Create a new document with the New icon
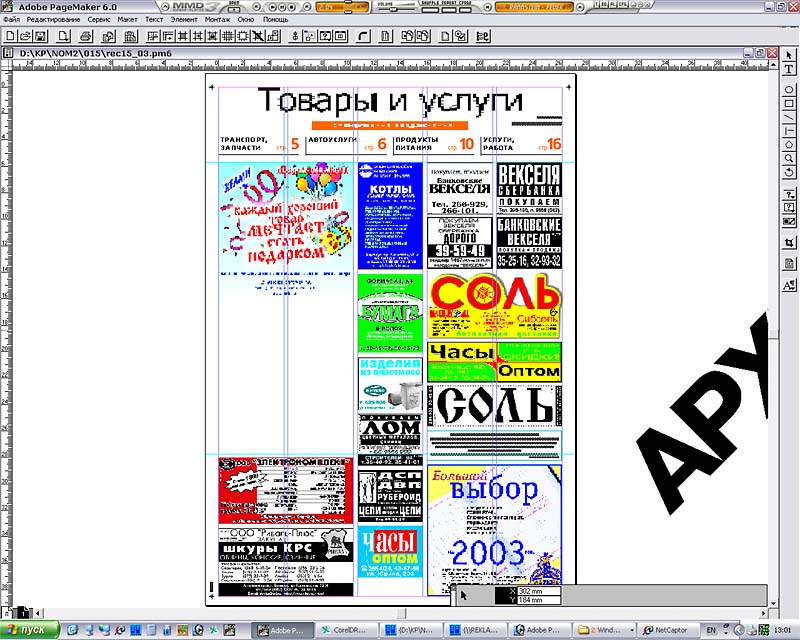 click(10, 36)
